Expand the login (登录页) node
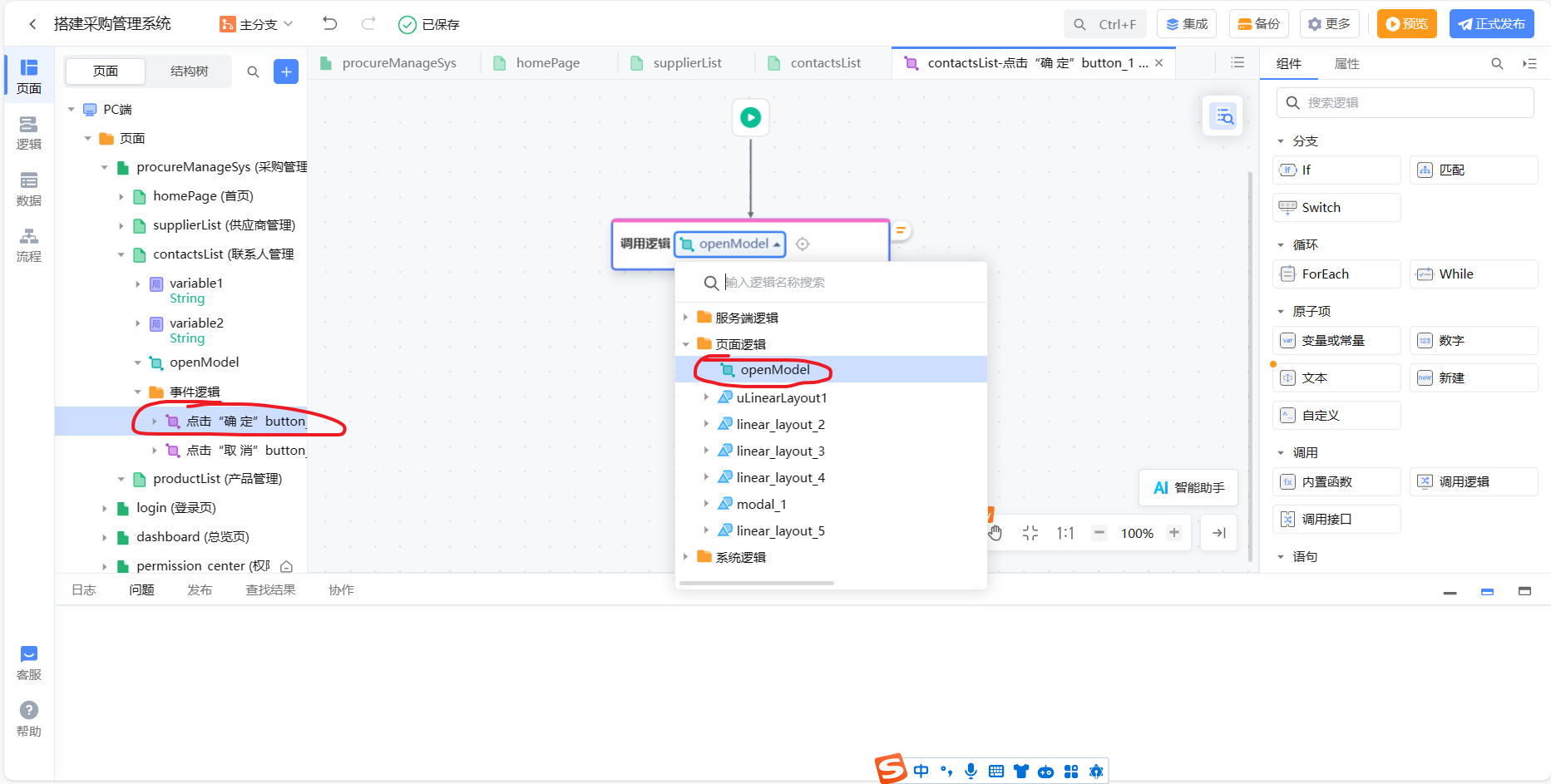Image resolution: width=1551 pixels, height=784 pixels. coord(105,508)
